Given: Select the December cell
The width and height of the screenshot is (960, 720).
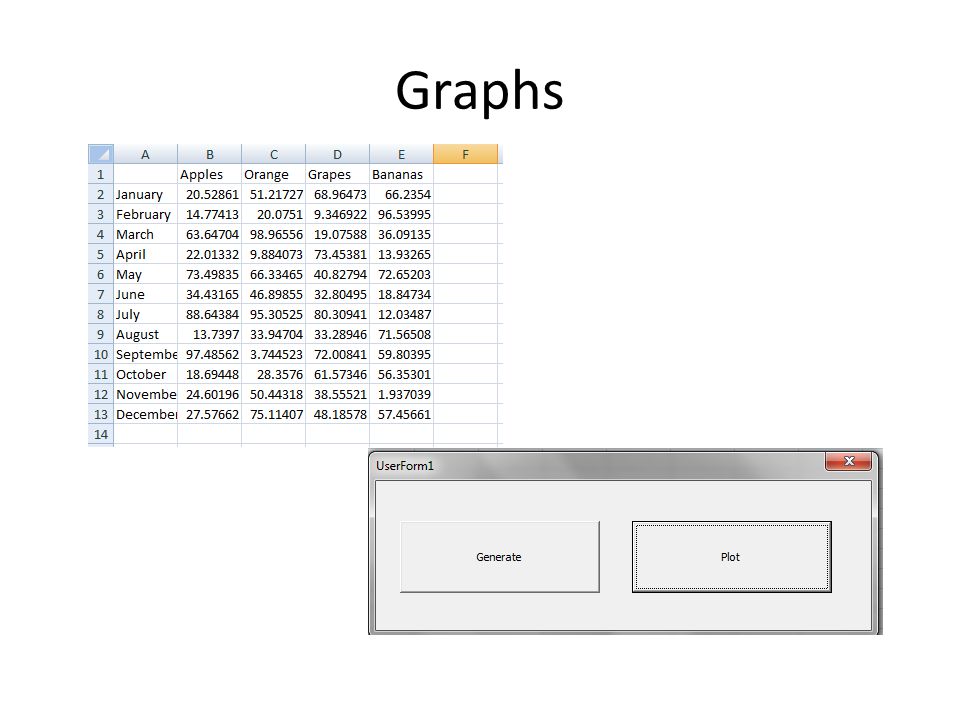Looking at the screenshot, I should [146, 414].
